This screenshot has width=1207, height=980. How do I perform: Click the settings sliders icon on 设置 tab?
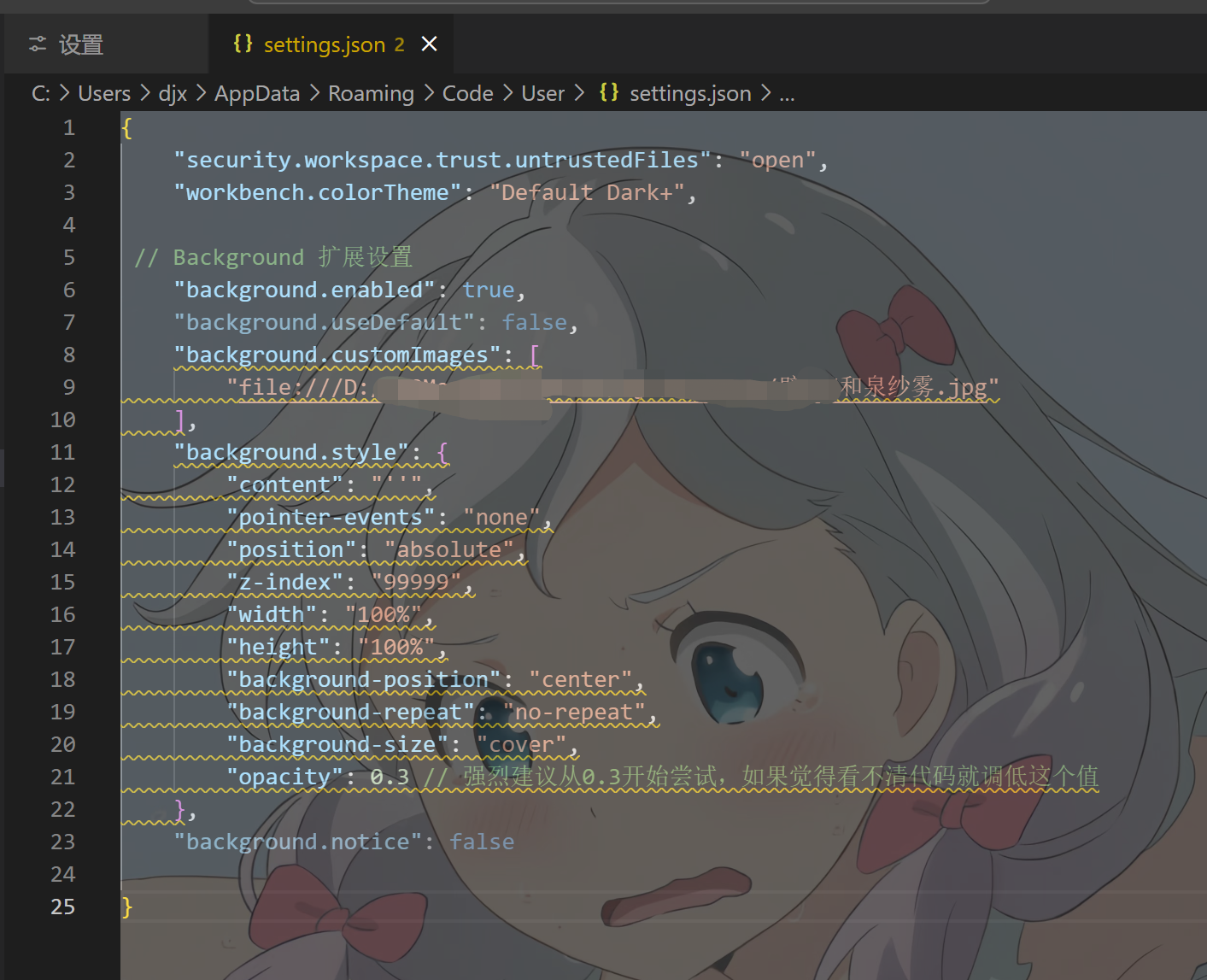point(38,44)
